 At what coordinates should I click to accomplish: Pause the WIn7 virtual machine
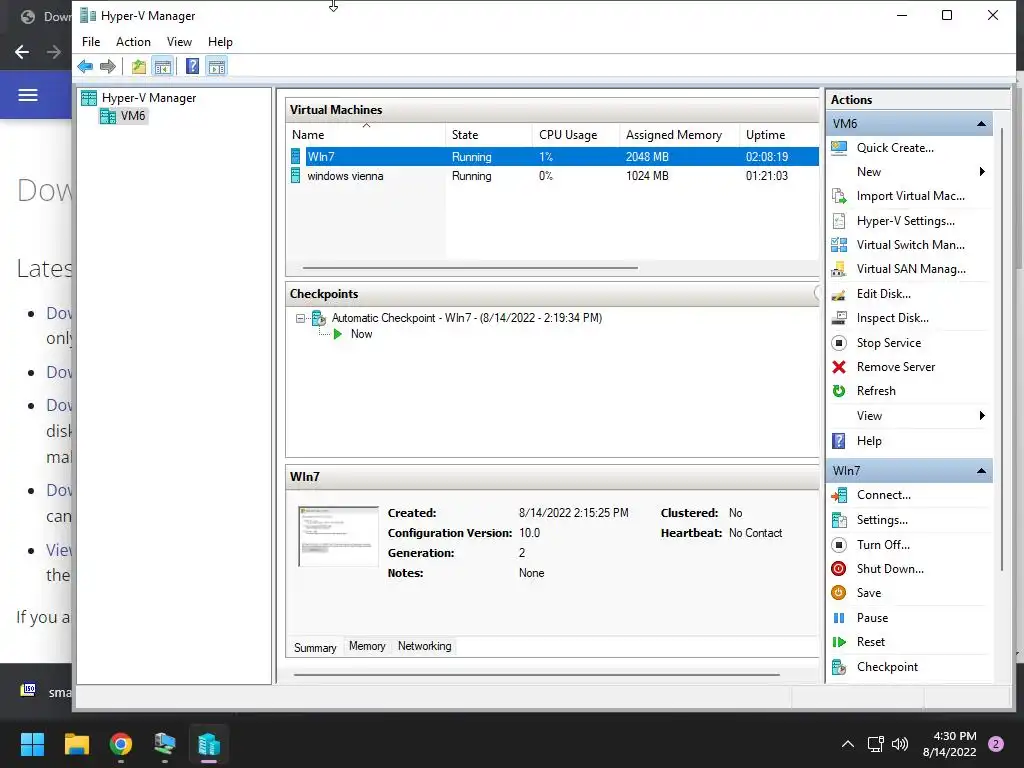click(872, 618)
